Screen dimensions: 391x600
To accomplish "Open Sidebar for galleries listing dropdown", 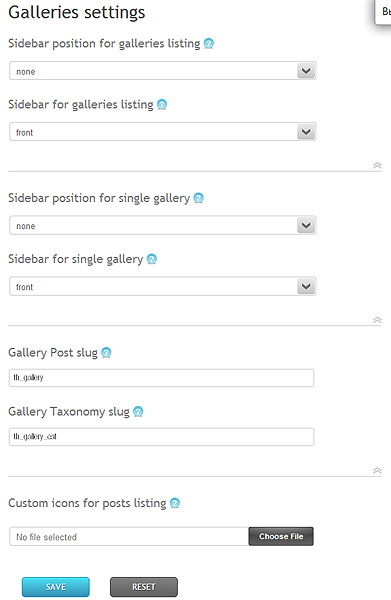I will click(x=163, y=132).
